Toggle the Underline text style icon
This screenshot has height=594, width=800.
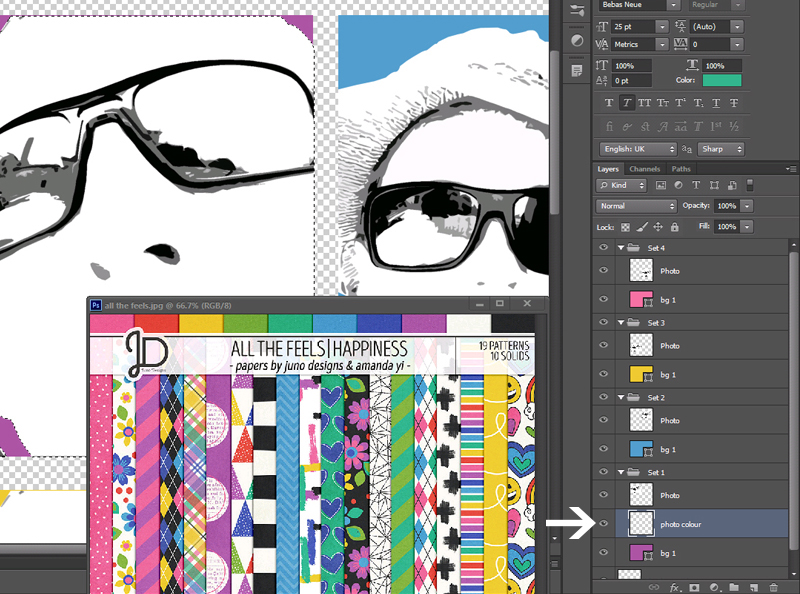pyautogui.click(x=716, y=103)
